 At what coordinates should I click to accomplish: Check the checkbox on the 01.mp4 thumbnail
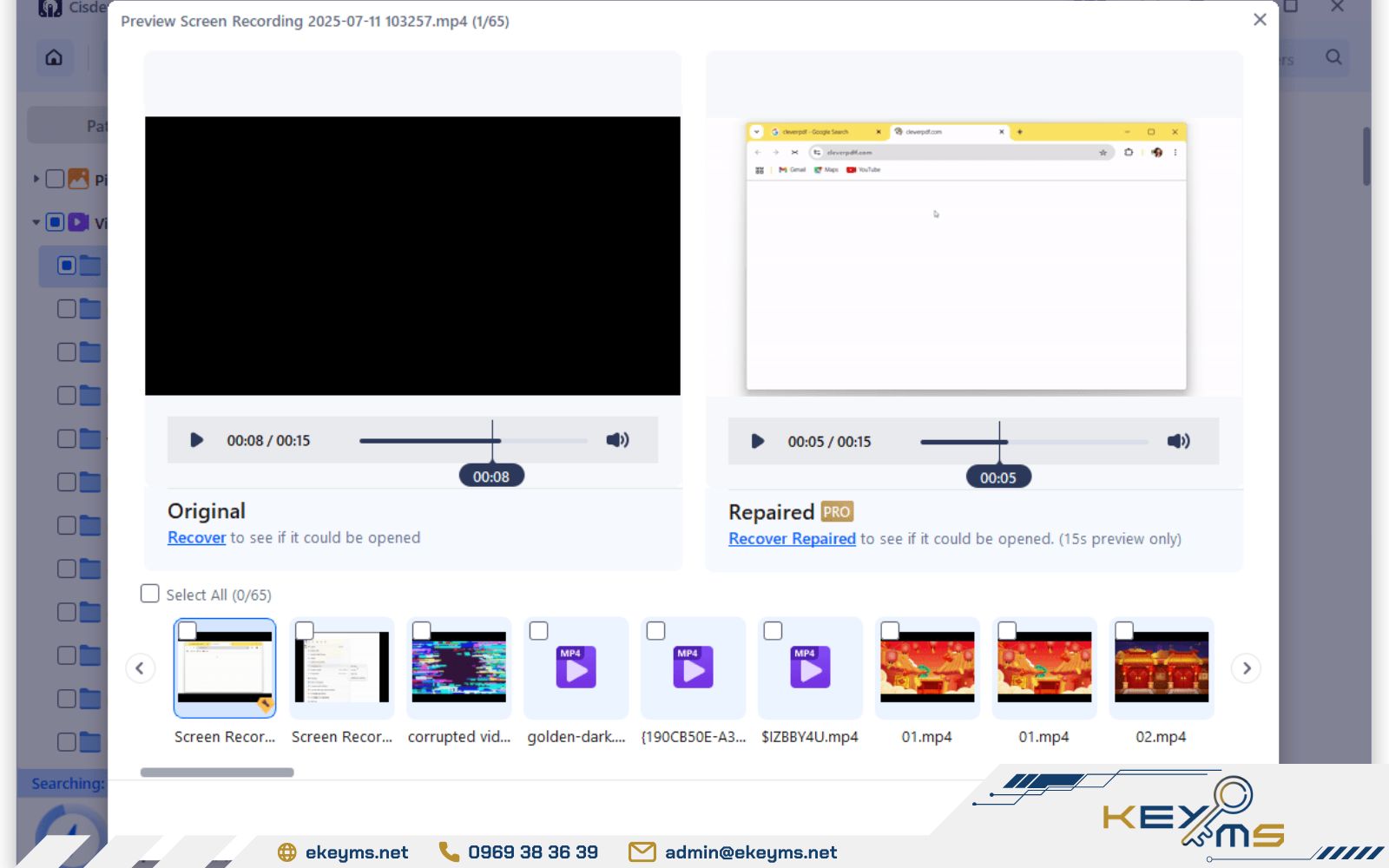(x=890, y=630)
